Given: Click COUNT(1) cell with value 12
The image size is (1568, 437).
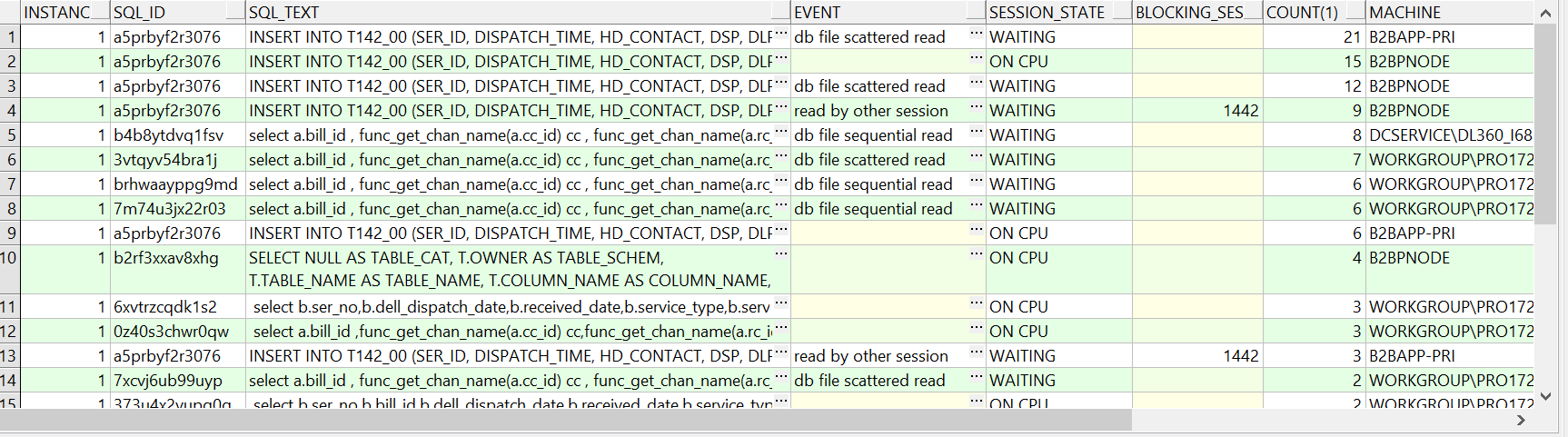Looking at the screenshot, I should pos(1315,86).
